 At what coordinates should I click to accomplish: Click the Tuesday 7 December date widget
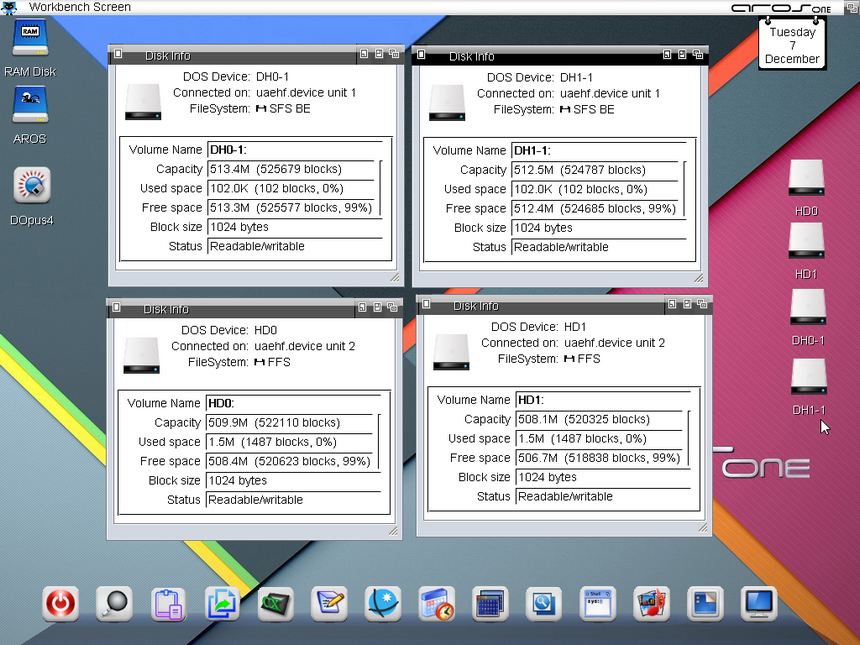click(792, 46)
